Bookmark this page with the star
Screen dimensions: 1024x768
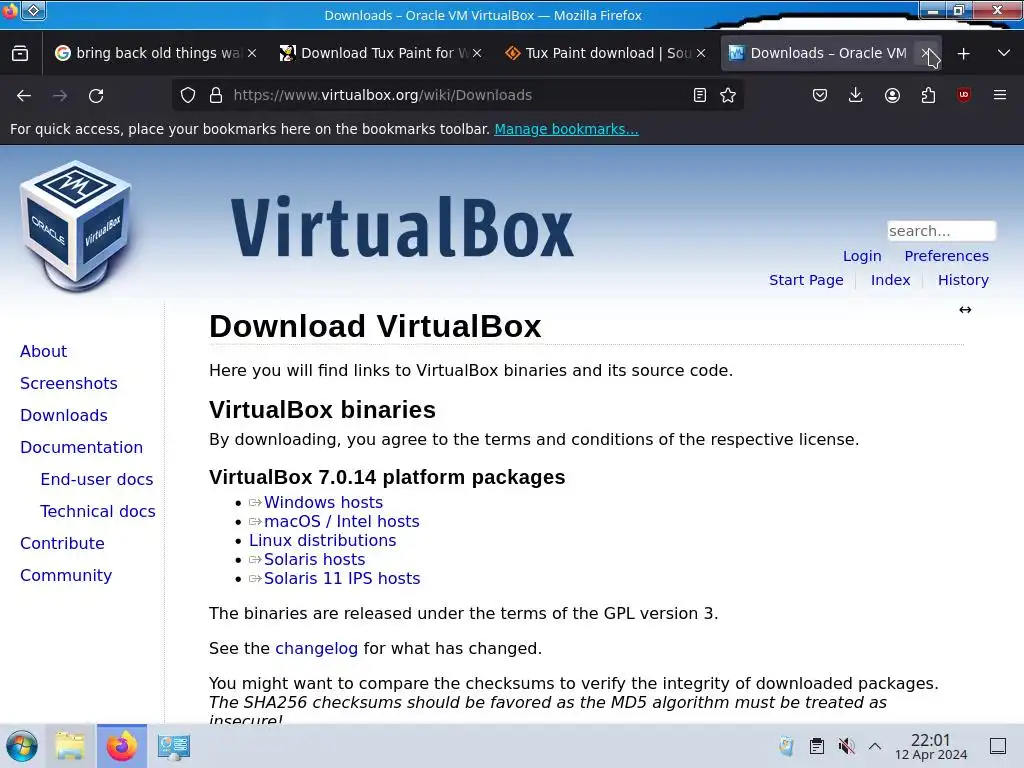pyautogui.click(x=728, y=95)
